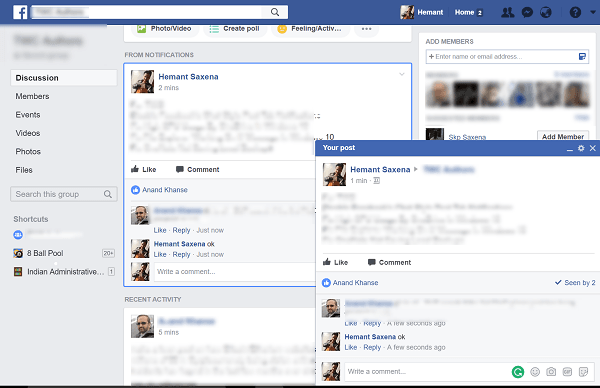Open settings gear in Your post popup

pyautogui.click(x=581, y=148)
